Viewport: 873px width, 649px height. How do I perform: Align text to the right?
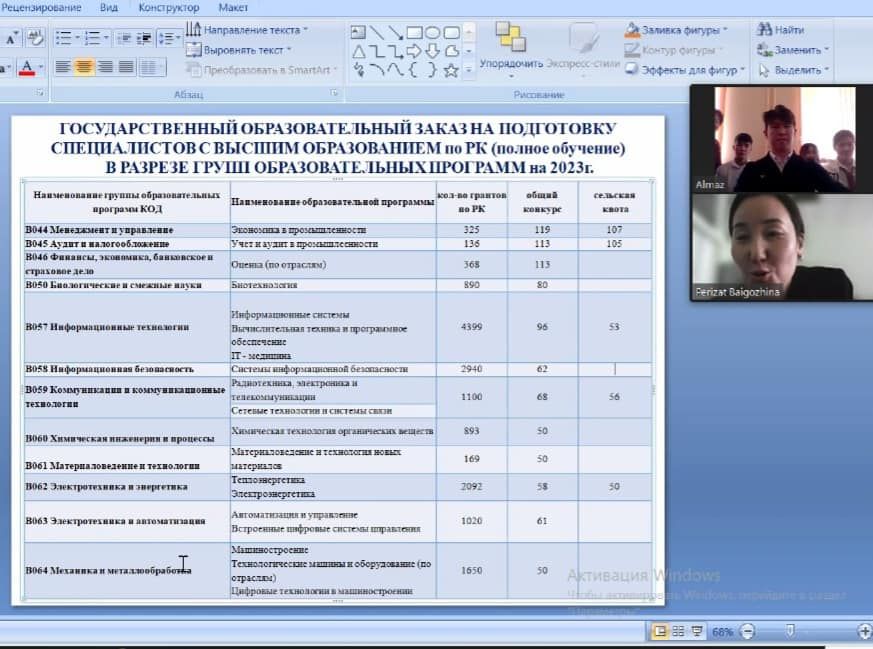pyautogui.click(x=105, y=68)
